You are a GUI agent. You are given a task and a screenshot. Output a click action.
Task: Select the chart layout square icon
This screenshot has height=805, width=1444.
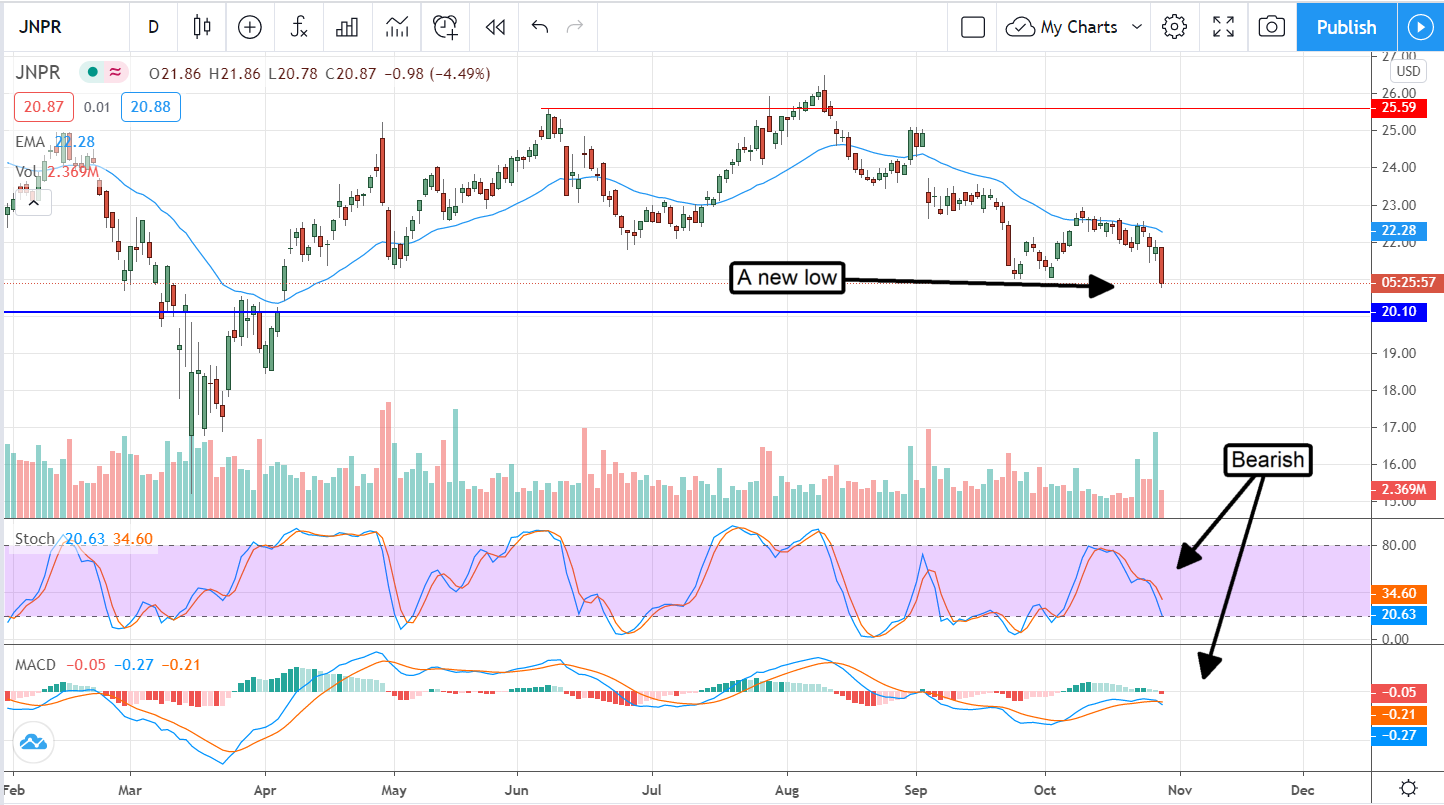click(973, 27)
